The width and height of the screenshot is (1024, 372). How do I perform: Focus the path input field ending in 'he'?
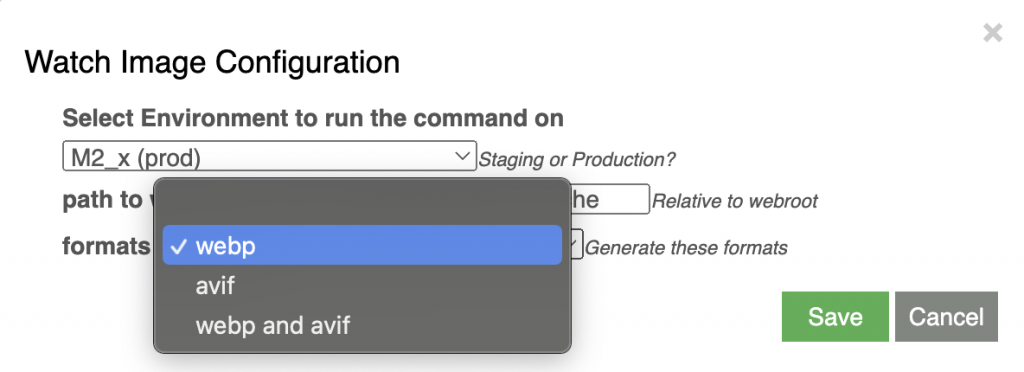tap(610, 199)
